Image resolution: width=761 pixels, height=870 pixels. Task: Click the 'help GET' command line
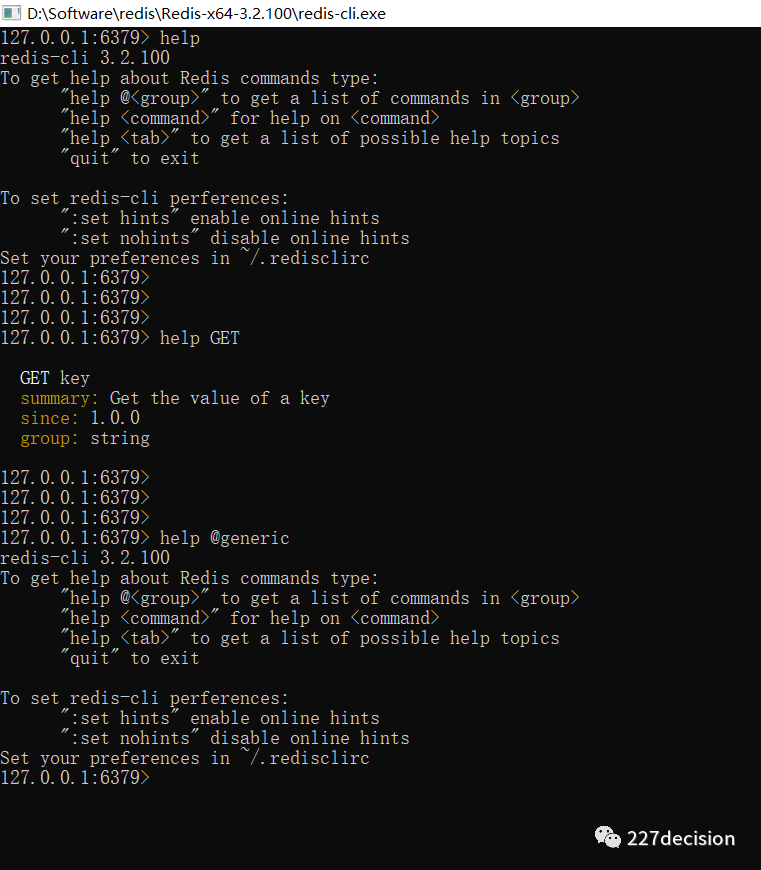coord(120,337)
